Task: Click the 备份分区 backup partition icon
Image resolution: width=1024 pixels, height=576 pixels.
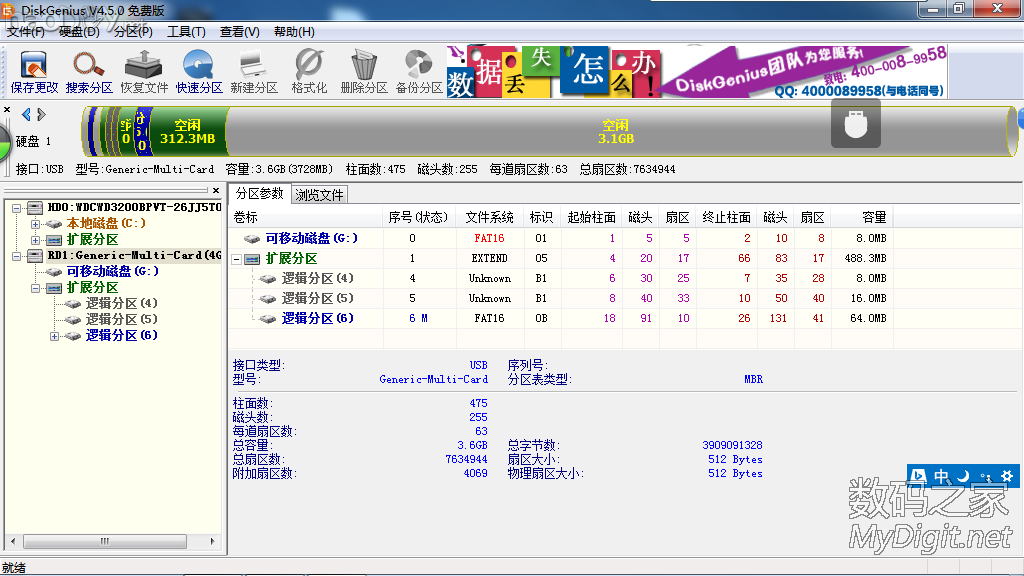Action: coord(419,72)
